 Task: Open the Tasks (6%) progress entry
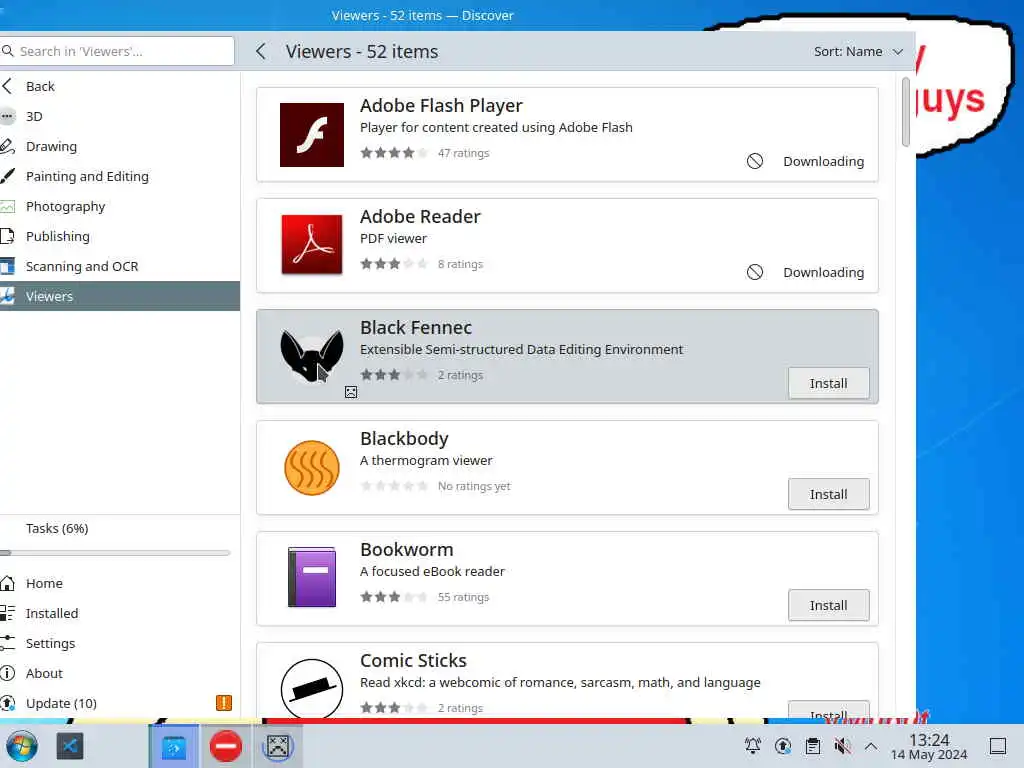point(57,528)
